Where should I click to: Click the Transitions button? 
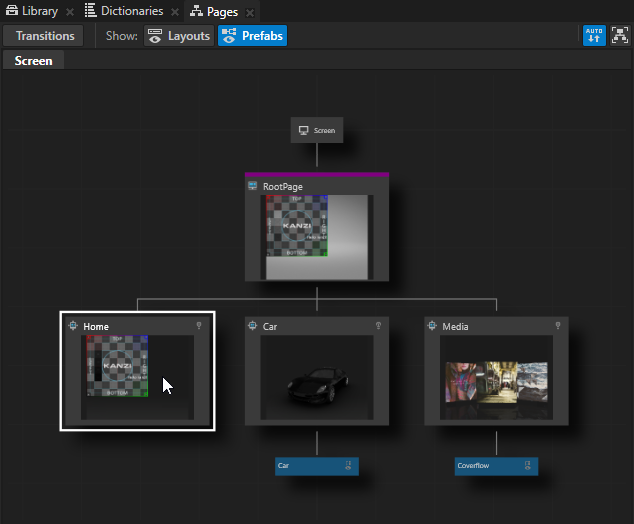coord(45,36)
